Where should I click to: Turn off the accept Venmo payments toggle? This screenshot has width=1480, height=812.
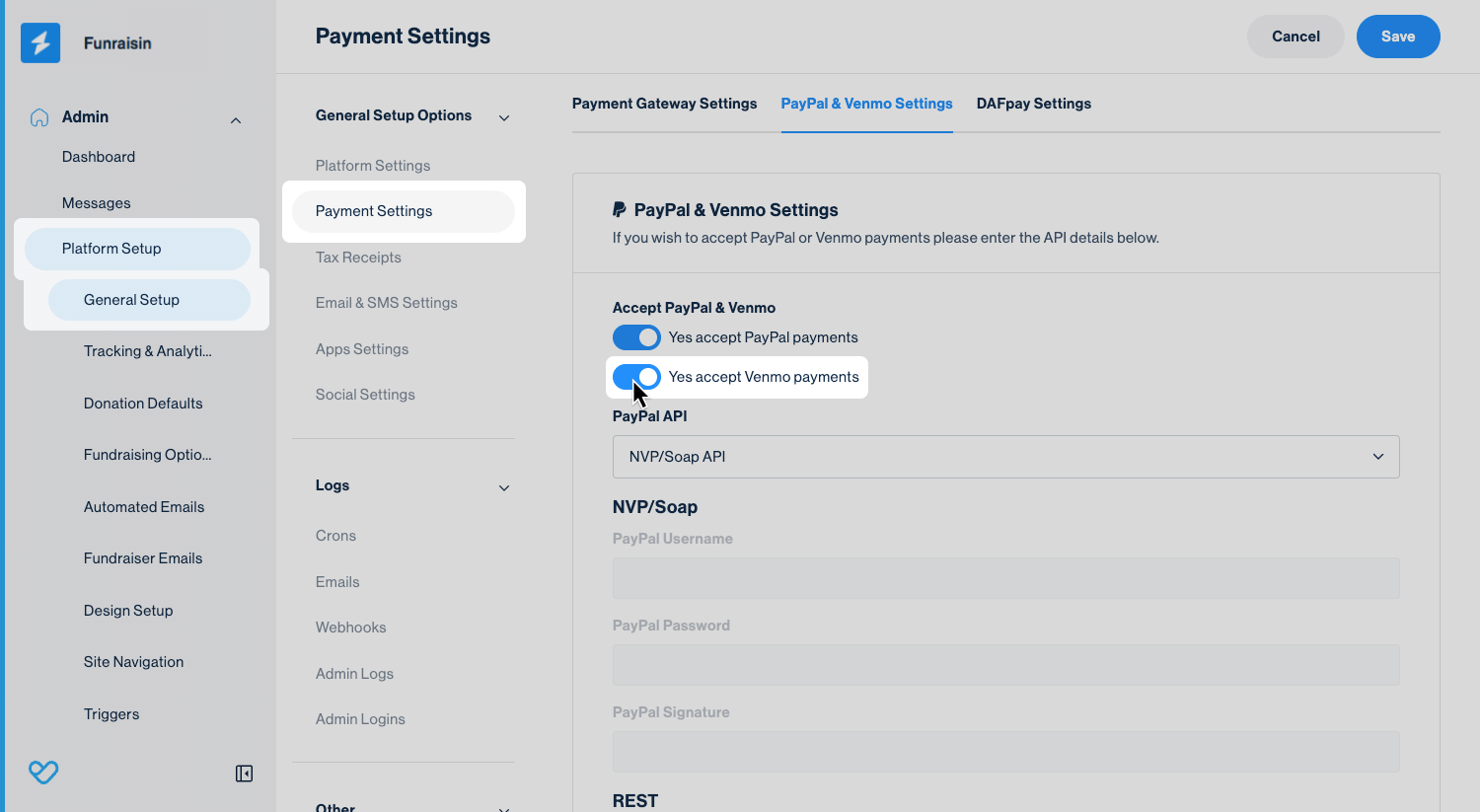636,377
